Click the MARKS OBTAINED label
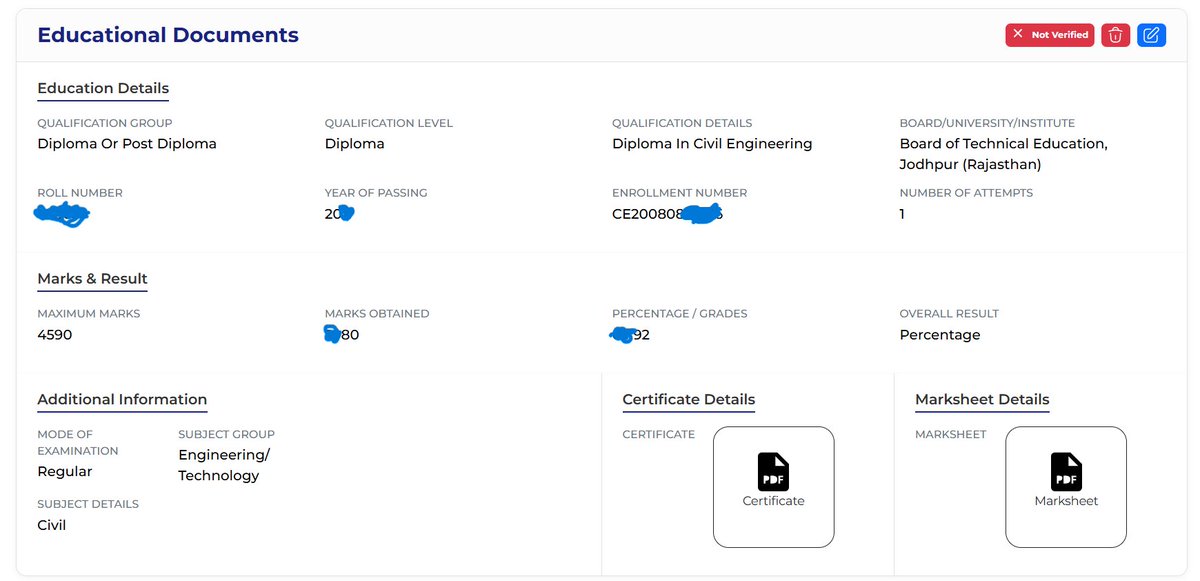The width and height of the screenshot is (1200, 581). click(377, 314)
